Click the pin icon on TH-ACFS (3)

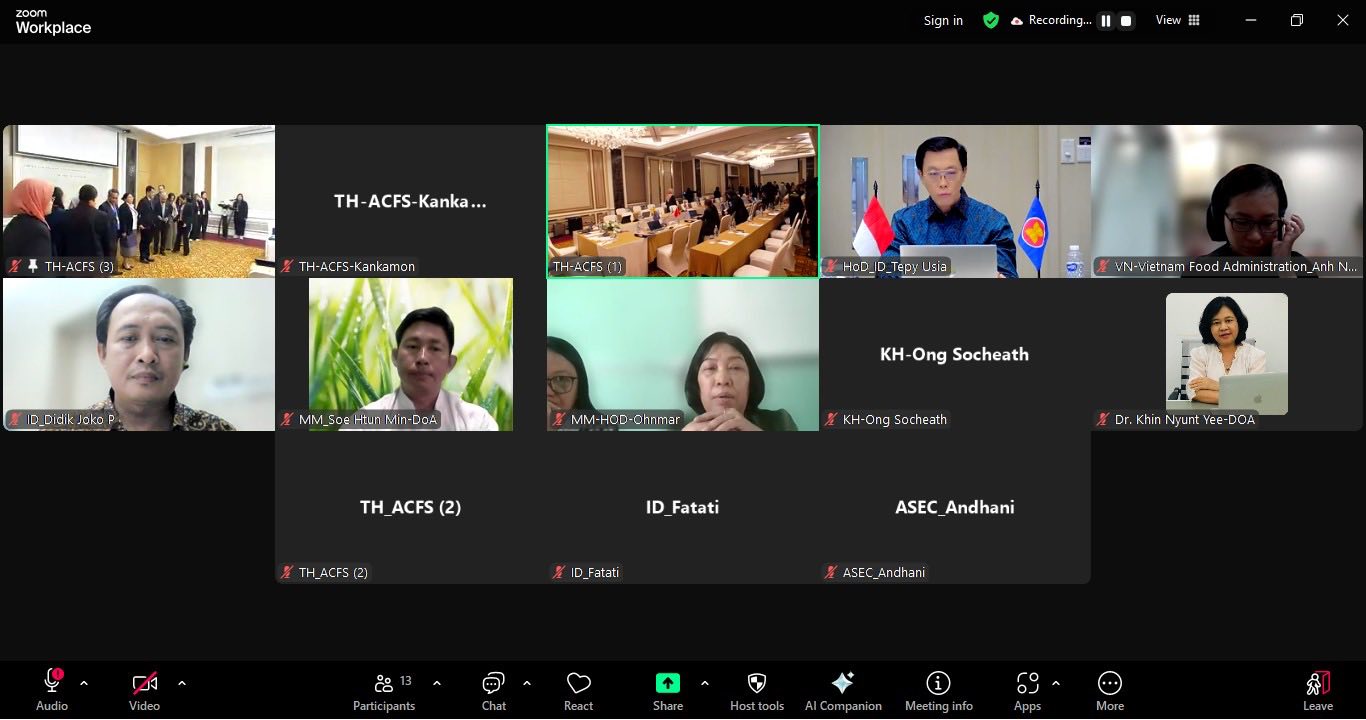(x=33, y=266)
